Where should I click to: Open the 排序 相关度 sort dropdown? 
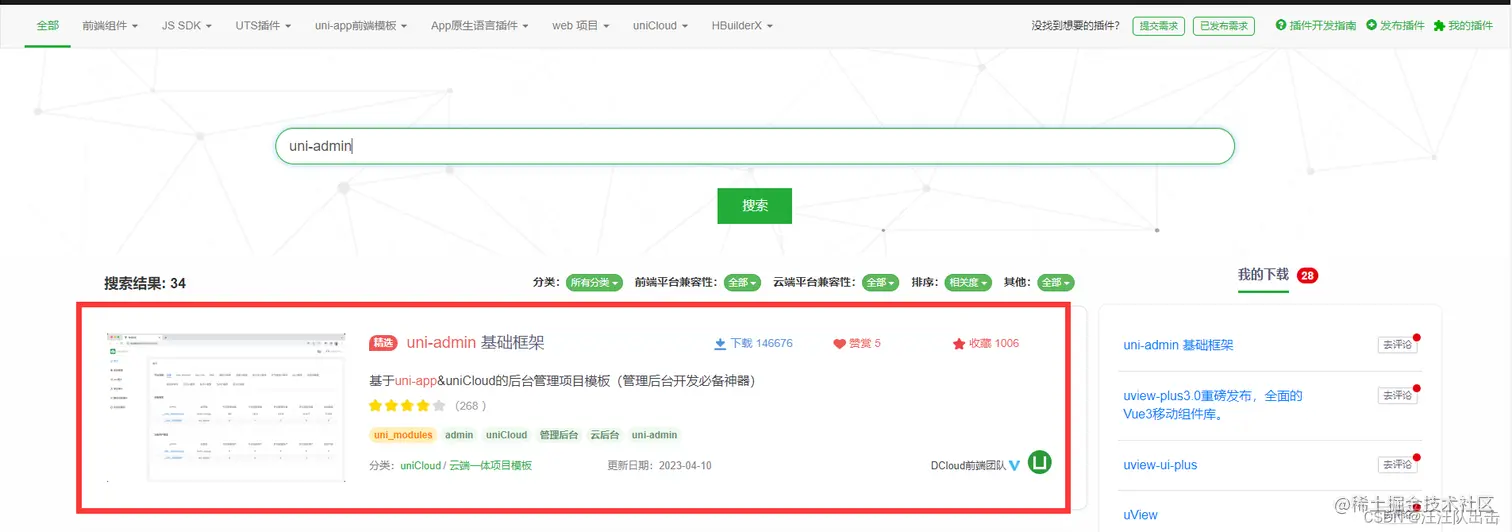pos(968,283)
